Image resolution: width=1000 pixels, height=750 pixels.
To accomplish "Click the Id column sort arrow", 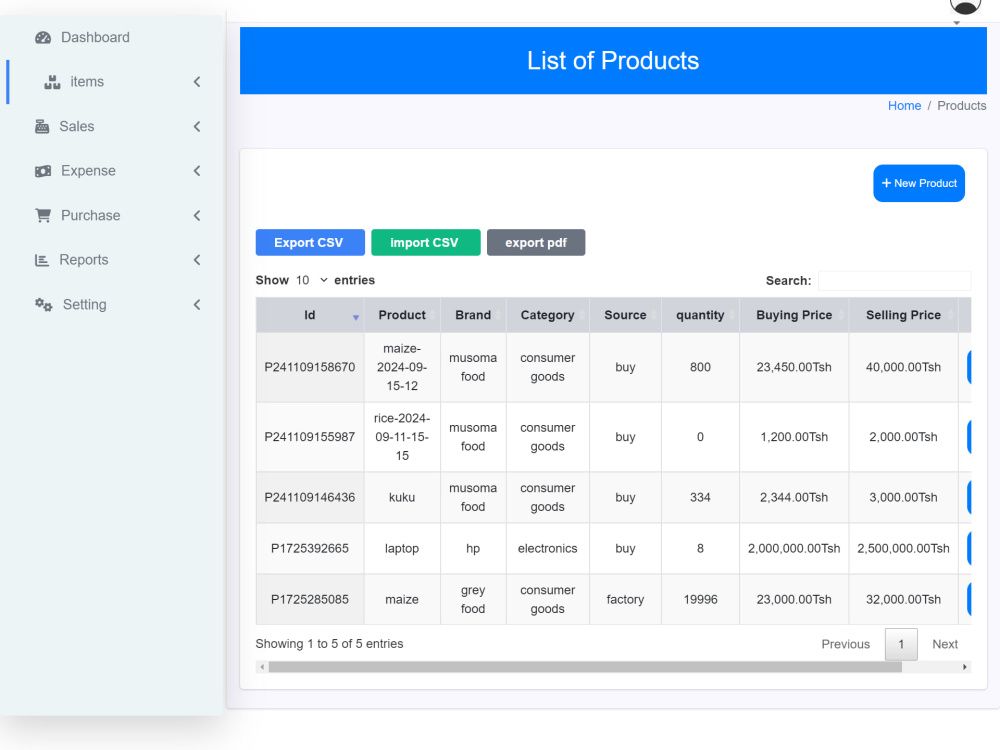I will [x=356, y=317].
